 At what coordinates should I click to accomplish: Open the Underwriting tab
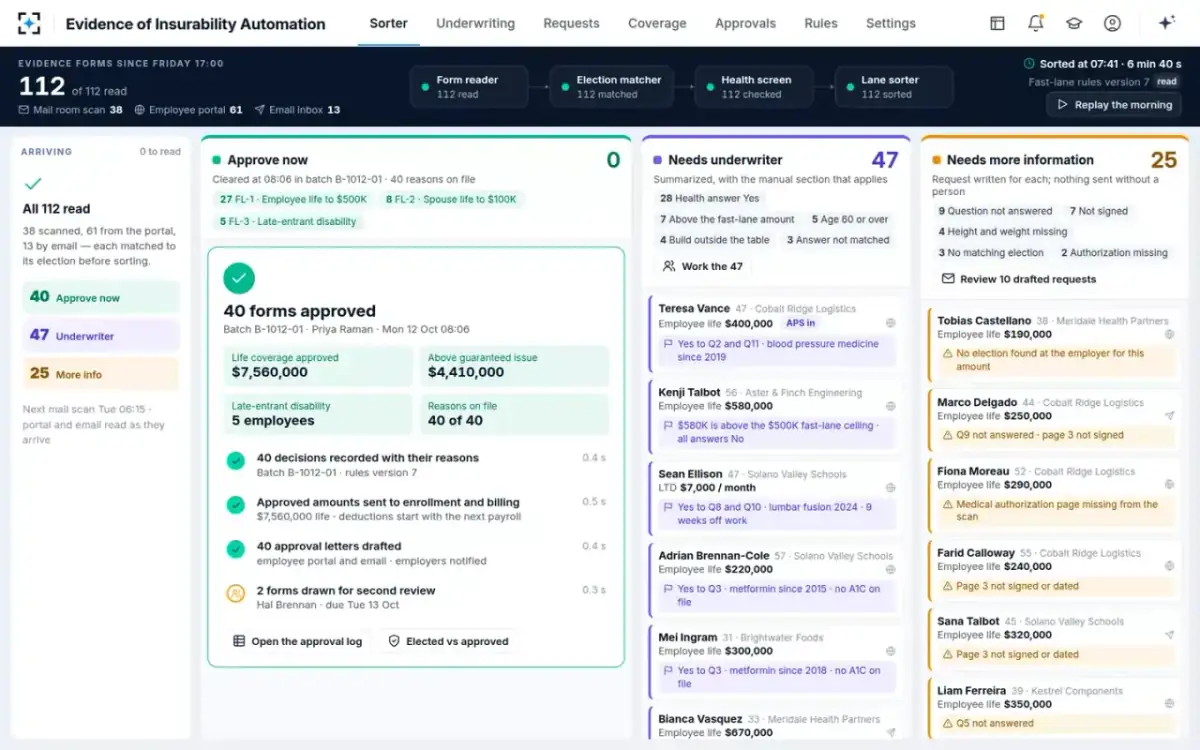[x=475, y=23]
